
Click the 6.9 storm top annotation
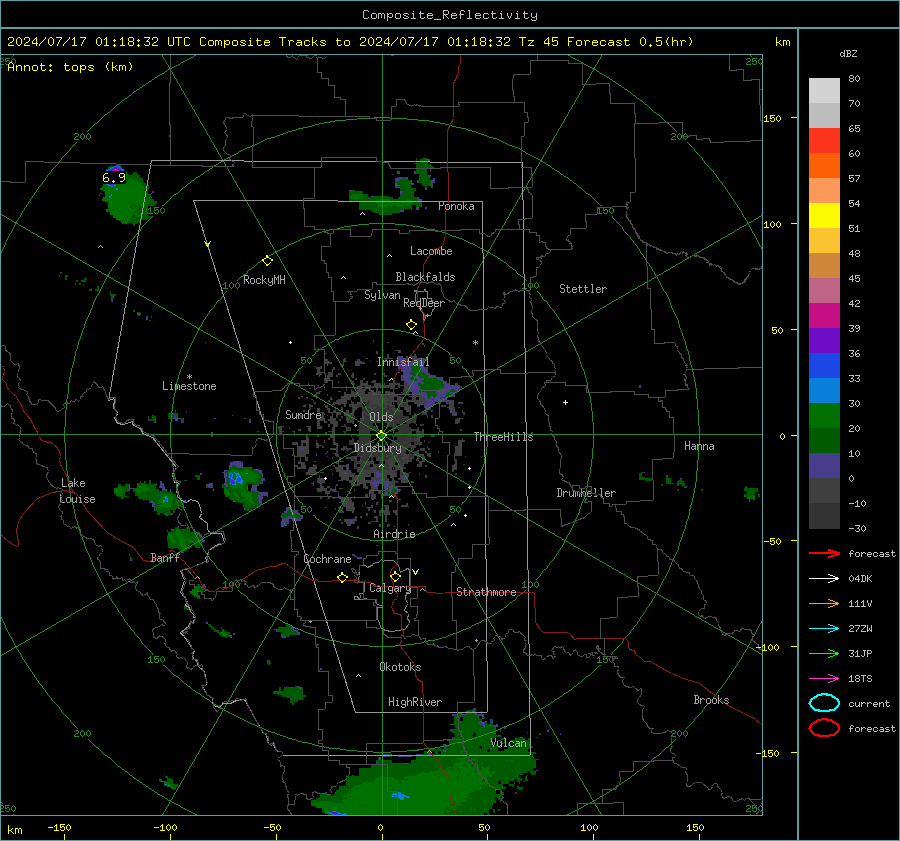click(114, 178)
